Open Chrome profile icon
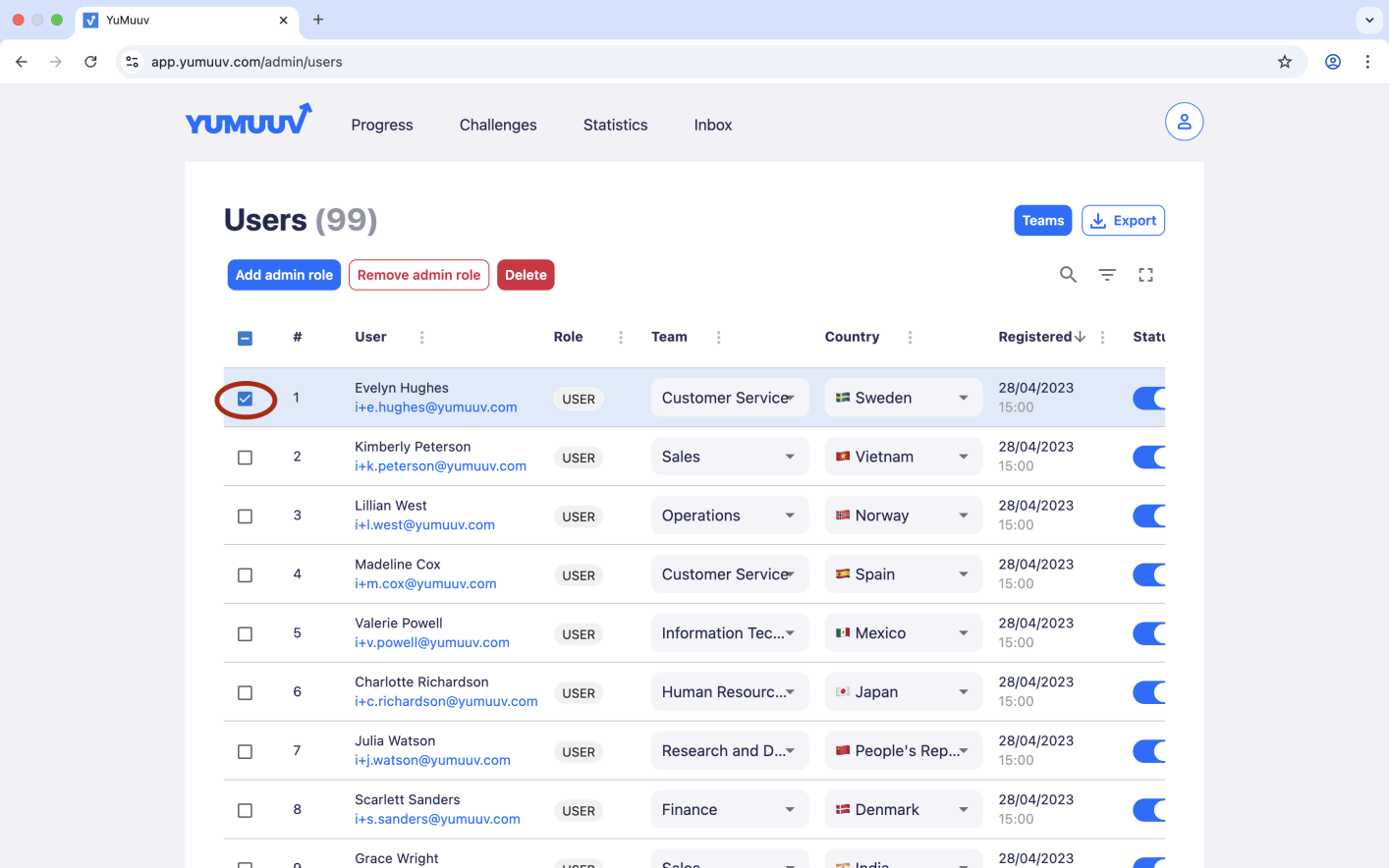 1333,62
